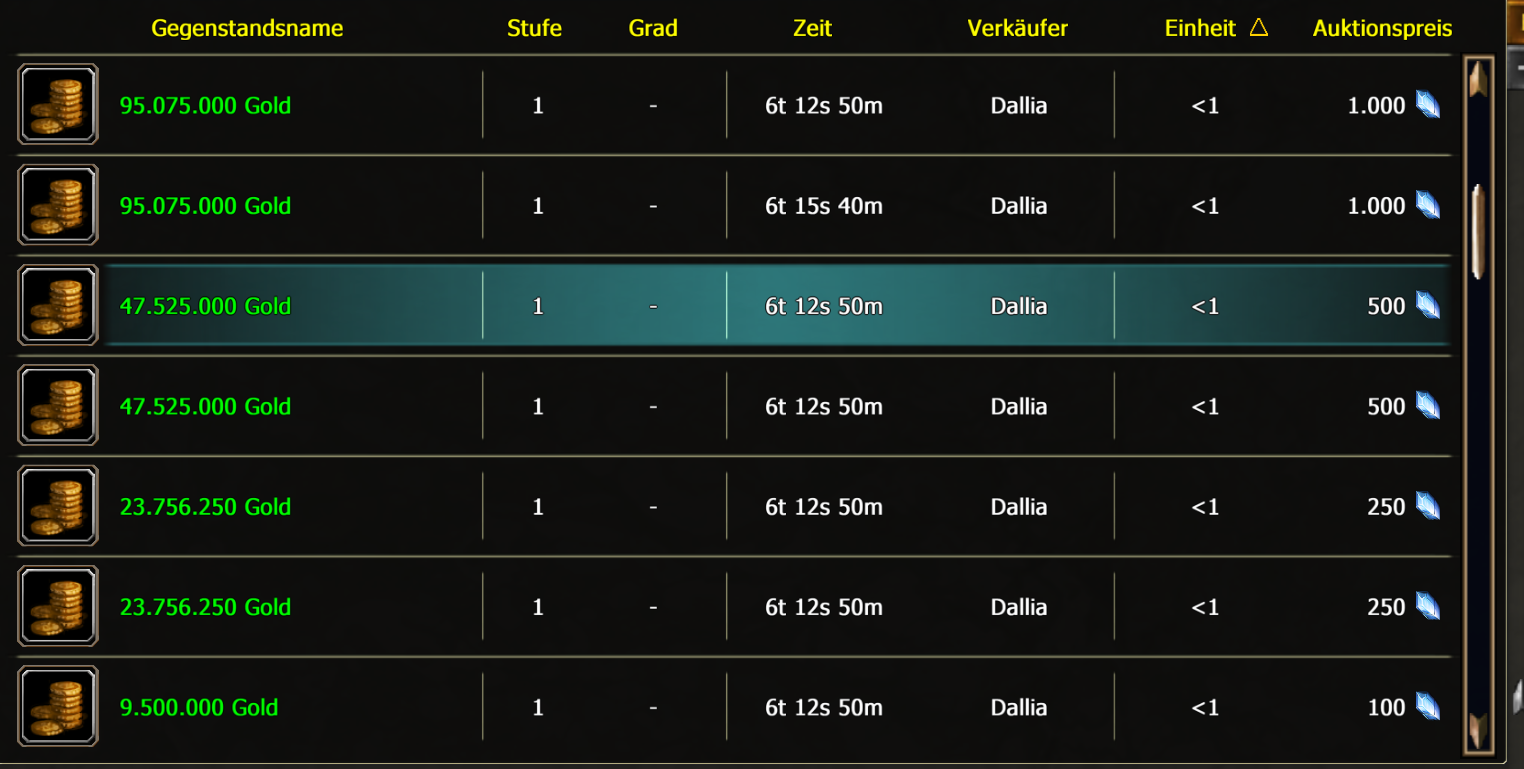Click the Verkäufer column header
Screen dimensions: 1524x769
click(x=1017, y=28)
